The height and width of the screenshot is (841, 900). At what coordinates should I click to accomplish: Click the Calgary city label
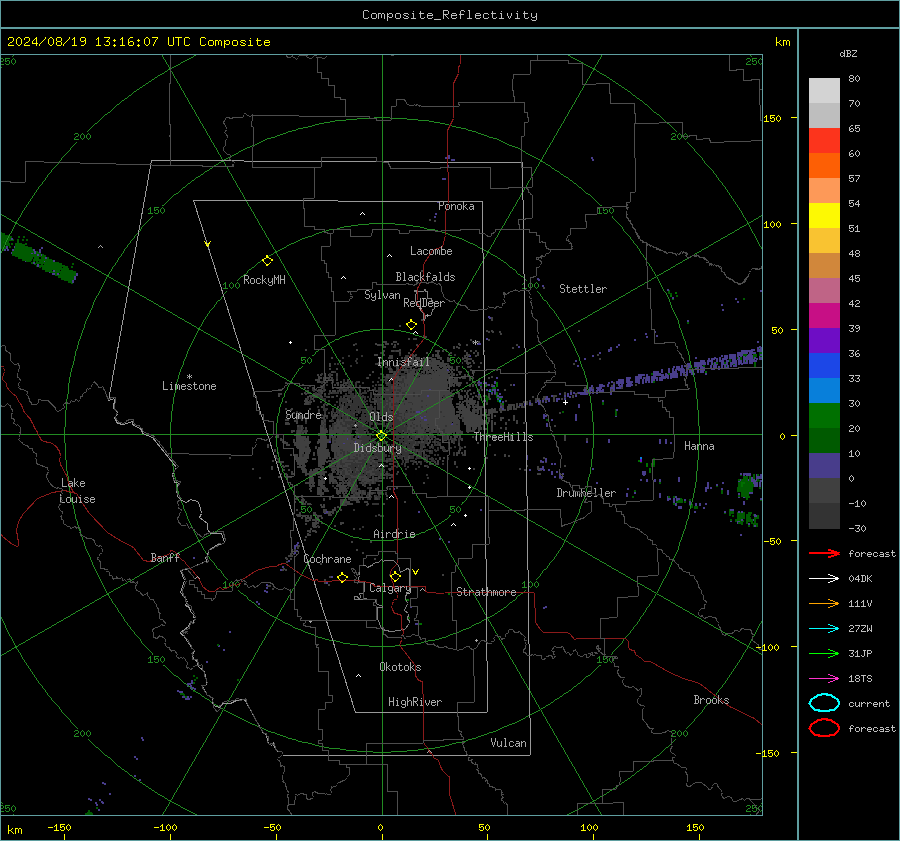390,588
